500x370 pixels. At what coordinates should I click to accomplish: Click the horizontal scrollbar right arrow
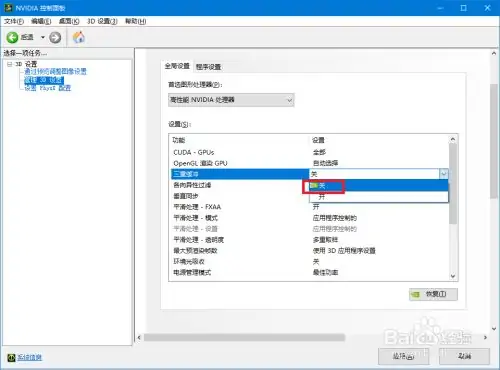(485, 338)
